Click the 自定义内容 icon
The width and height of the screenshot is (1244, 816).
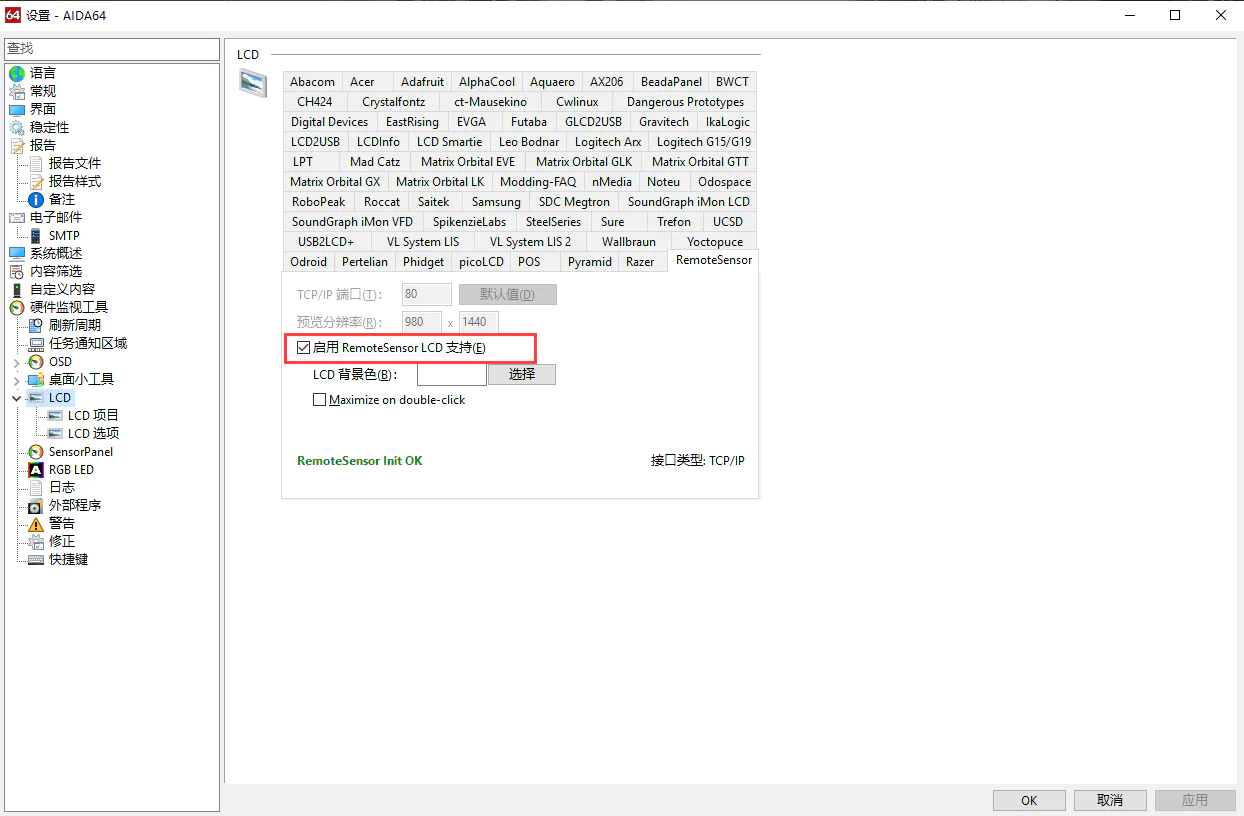tap(16, 289)
